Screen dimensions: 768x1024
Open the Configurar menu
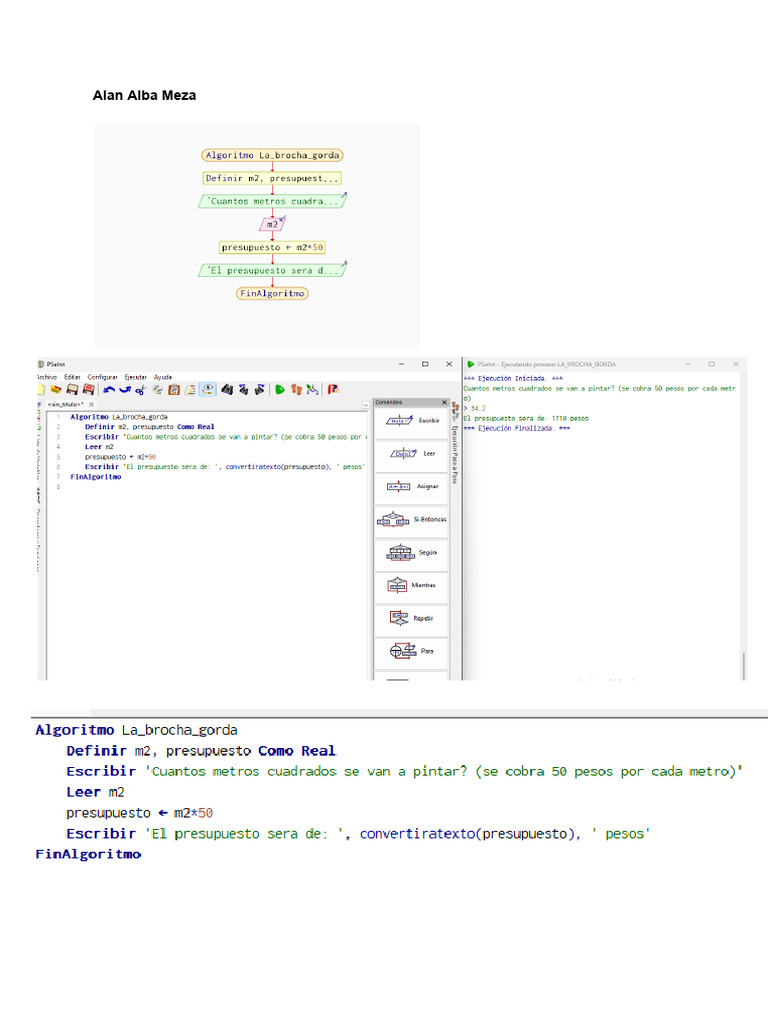click(x=103, y=376)
